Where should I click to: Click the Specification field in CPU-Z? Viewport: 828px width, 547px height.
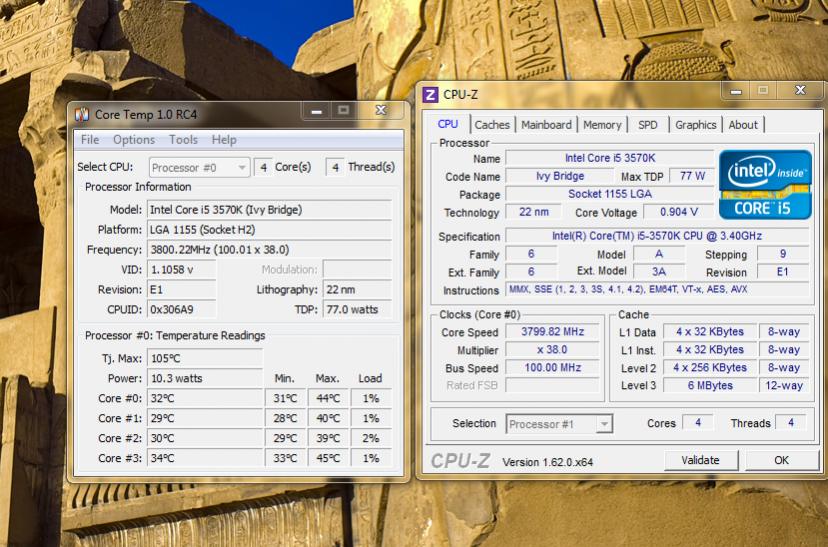pos(657,236)
